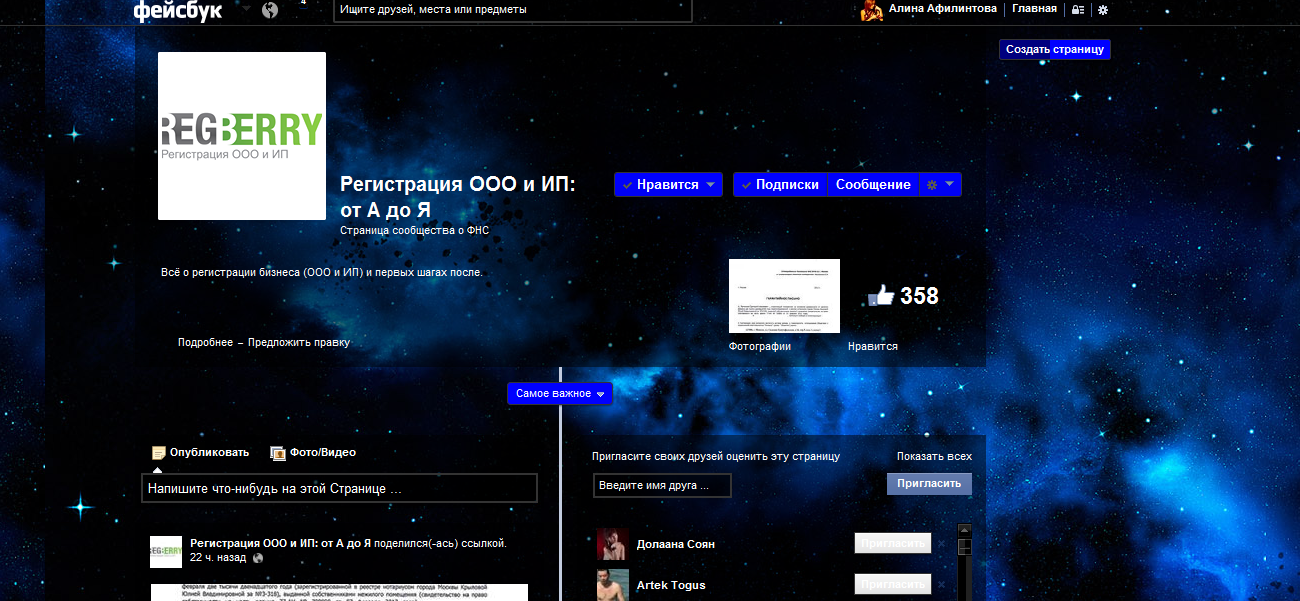Open the page name link in the post header
1300x601 pixels.
[281, 544]
